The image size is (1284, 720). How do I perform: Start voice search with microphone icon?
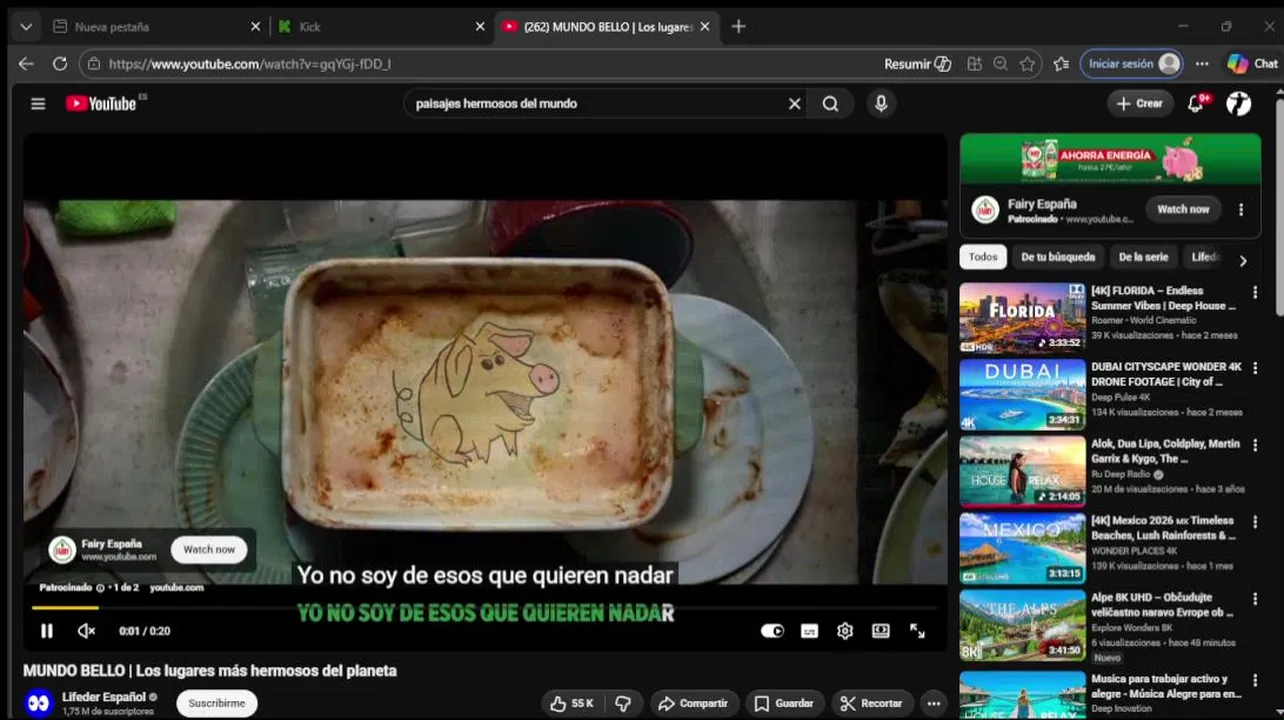pyautogui.click(x=880, y=103)
